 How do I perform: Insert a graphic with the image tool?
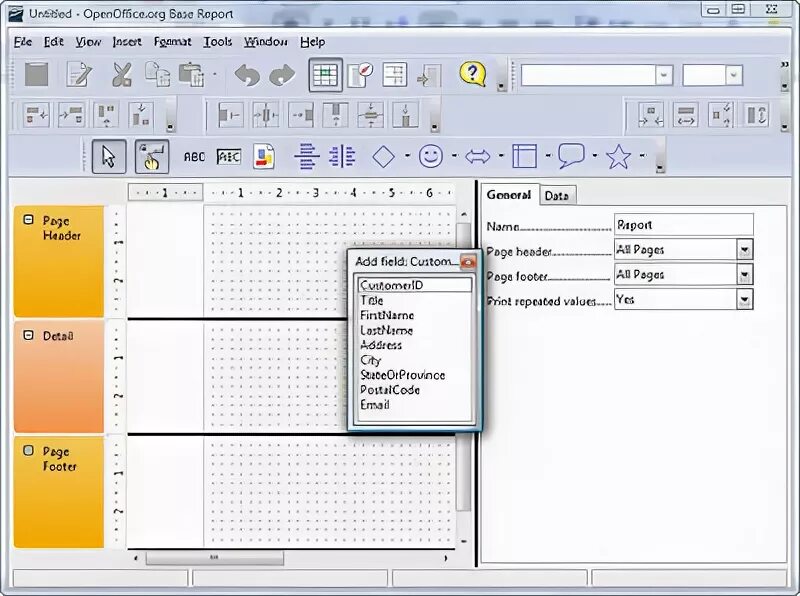point(262,157)
